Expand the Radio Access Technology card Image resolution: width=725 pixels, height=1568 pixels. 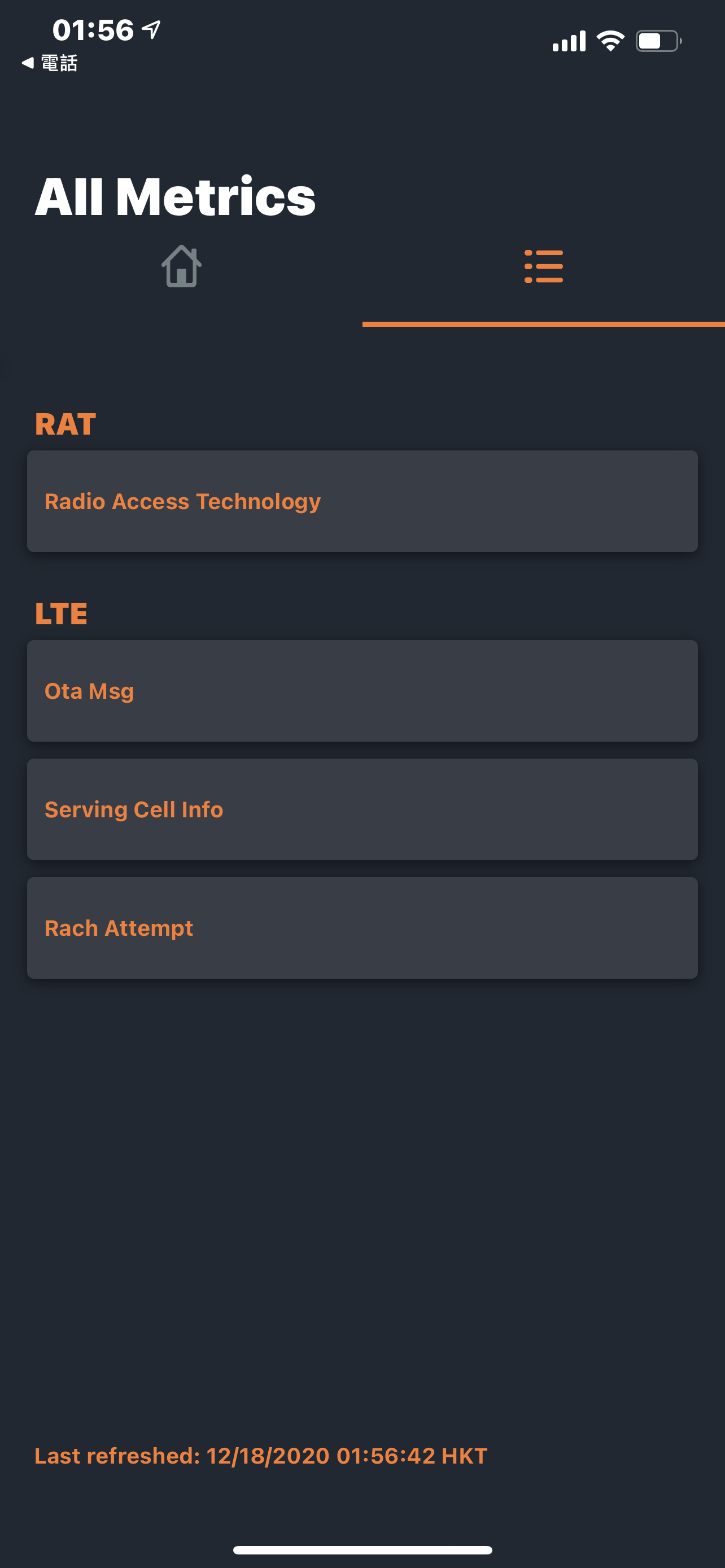362,501
